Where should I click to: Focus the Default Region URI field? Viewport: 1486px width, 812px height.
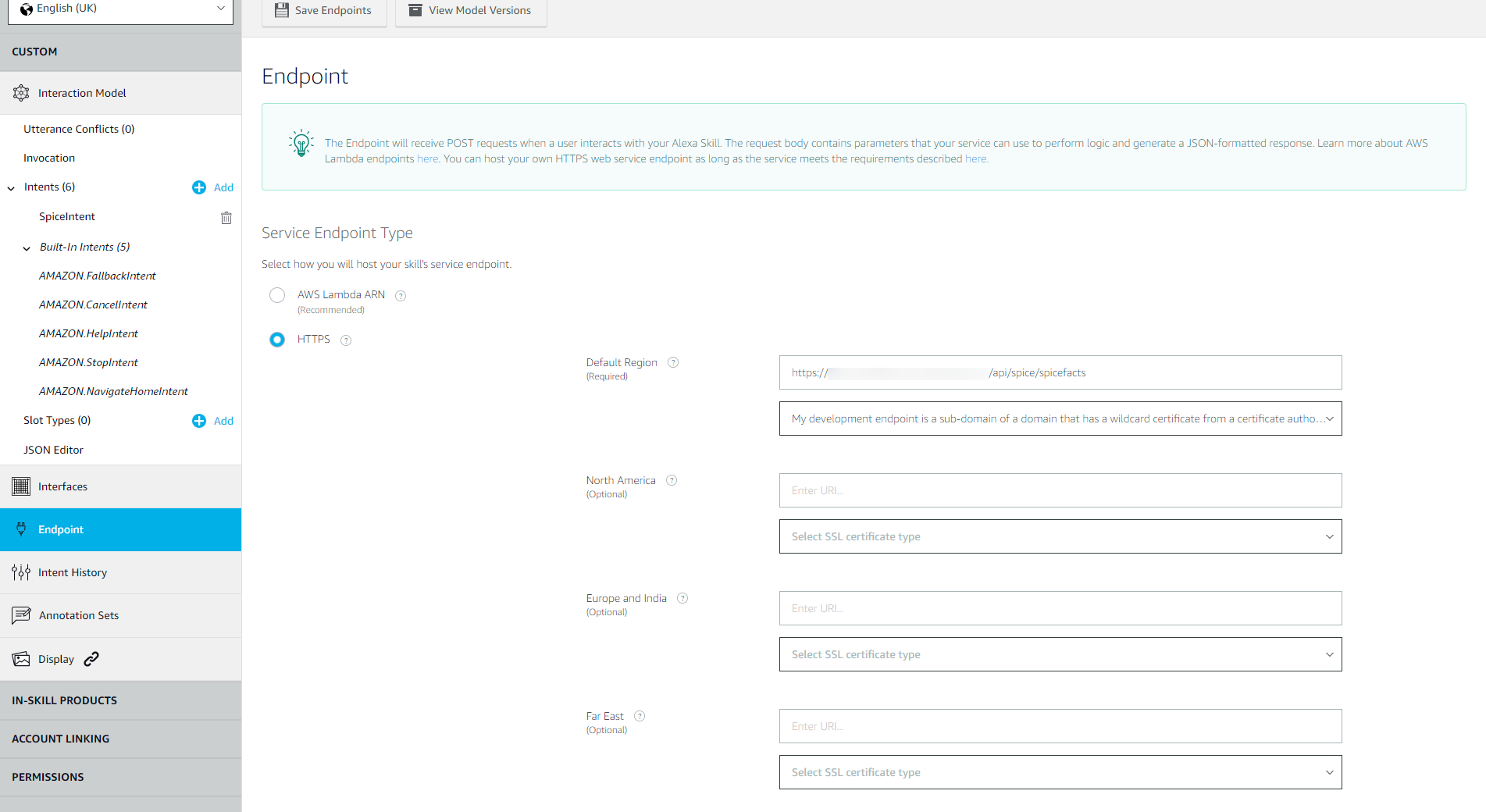click(1060, 372)
